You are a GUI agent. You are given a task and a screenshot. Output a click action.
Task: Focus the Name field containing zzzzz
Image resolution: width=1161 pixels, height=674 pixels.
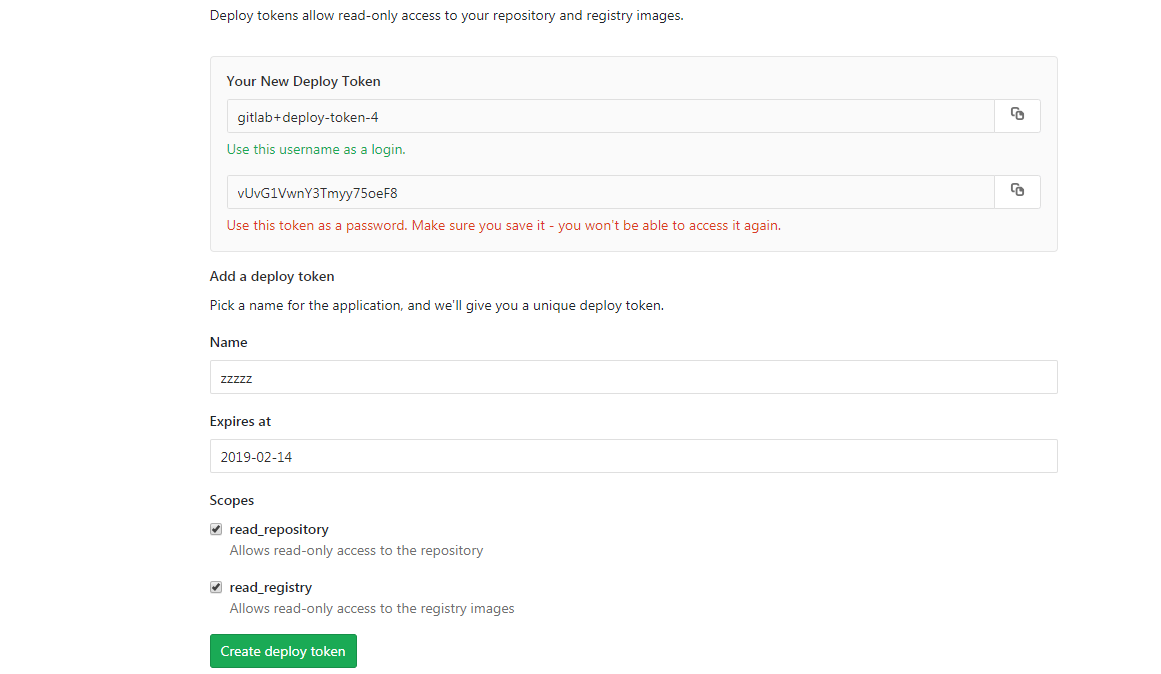[633, 377]
